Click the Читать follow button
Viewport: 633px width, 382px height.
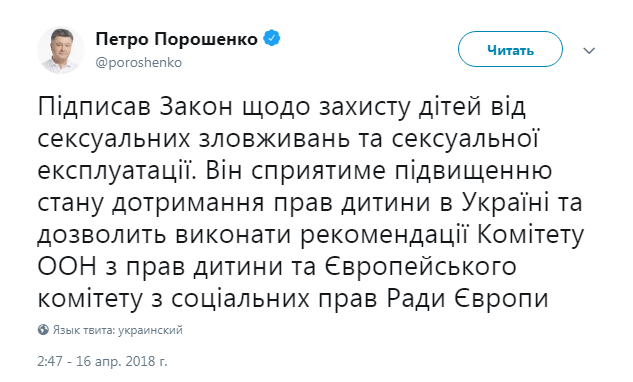tap(510, 49)
